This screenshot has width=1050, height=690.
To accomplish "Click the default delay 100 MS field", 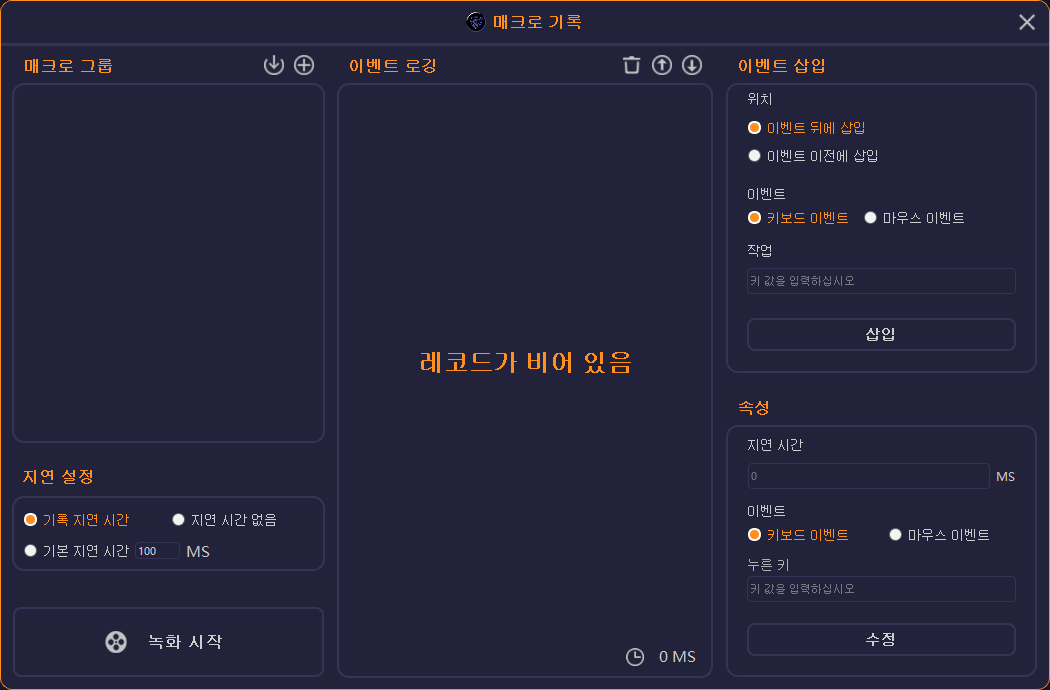I will 157,551.
